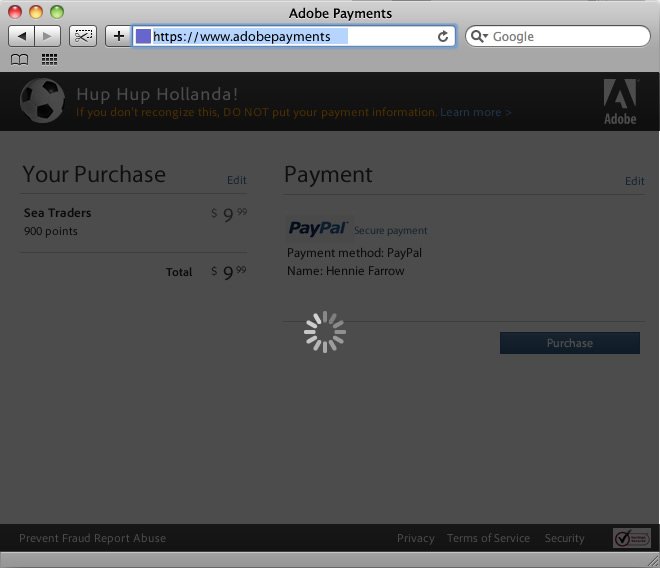Open the bookmarks book icon

[19, 60]
